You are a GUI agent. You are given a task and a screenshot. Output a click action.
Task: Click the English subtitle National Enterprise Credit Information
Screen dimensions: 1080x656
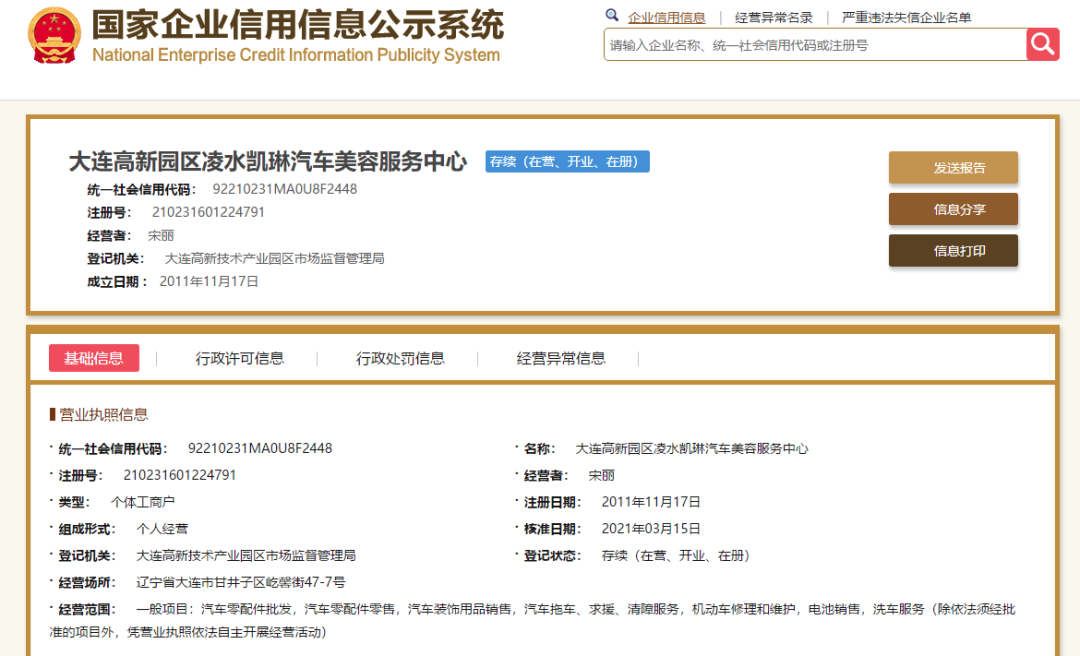click(296, 55)
